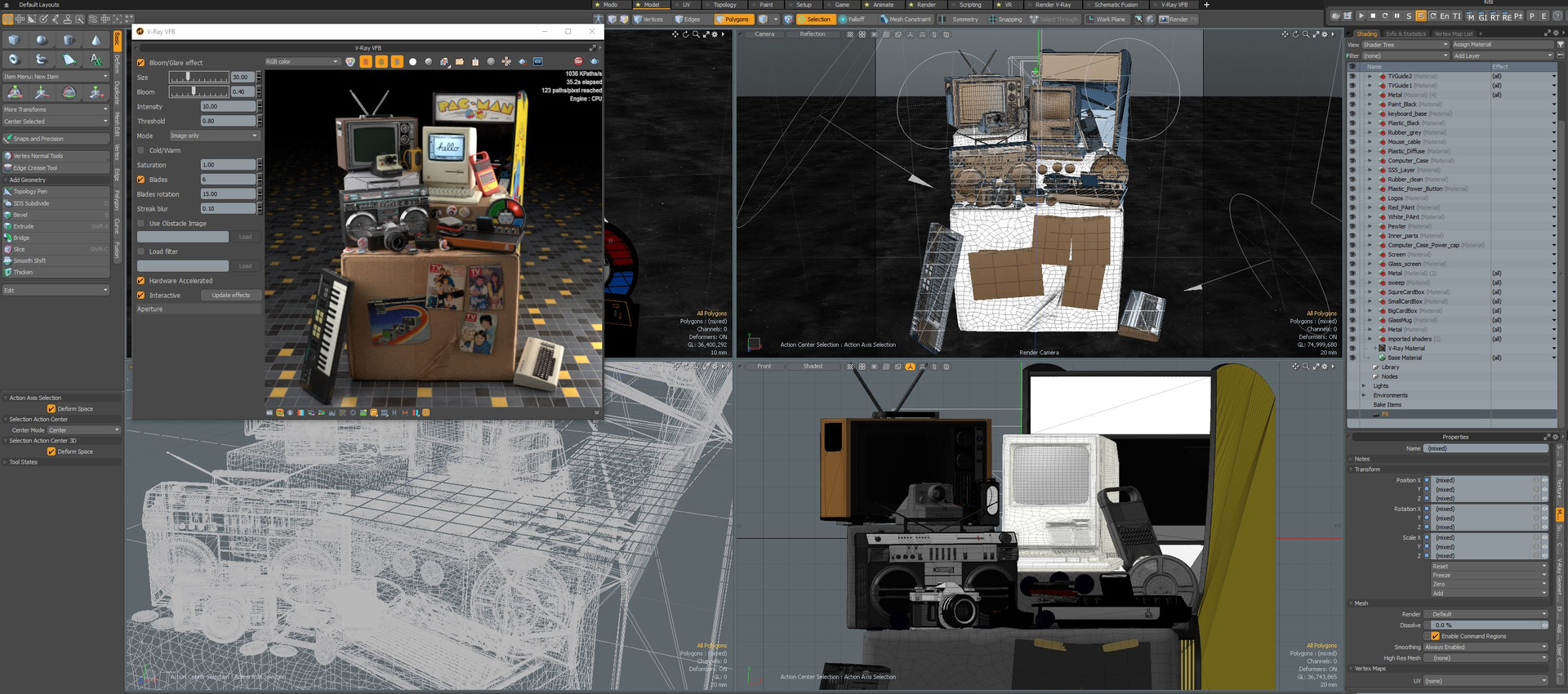Screen dimensions: 1568x694
Task: Toggle Hardware Accelerated checkbox
Action: 141,281
